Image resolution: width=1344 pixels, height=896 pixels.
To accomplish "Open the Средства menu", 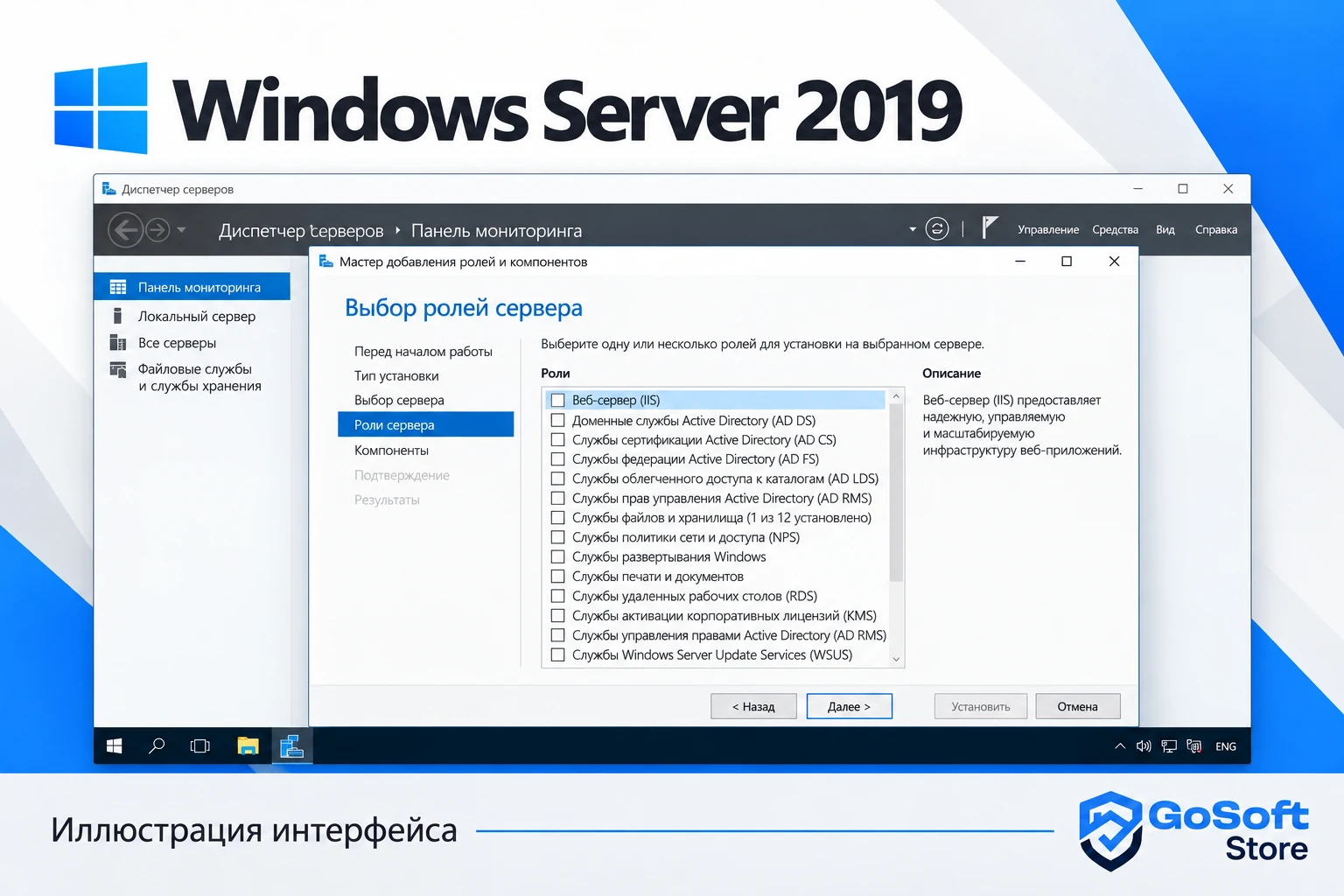I will pyautogui.click(x=1115, y=229).
